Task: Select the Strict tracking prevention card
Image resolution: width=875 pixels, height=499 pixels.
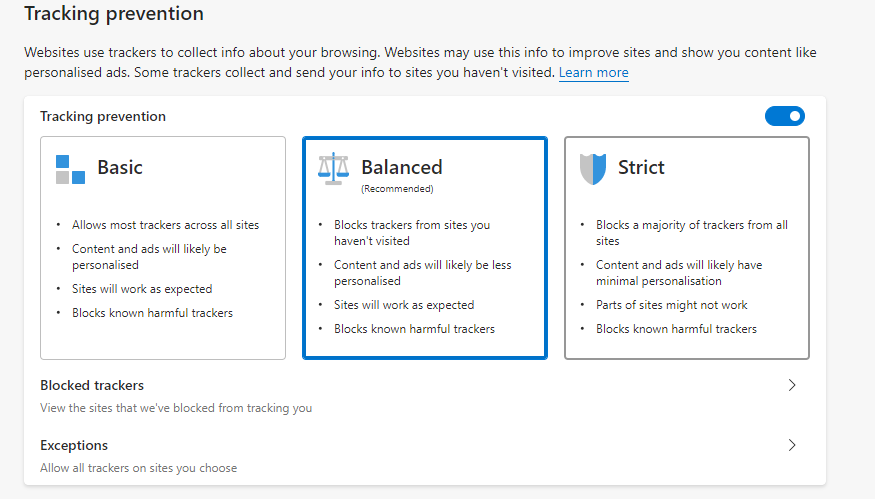Action: pyautogui.click(x=686, y=248)
